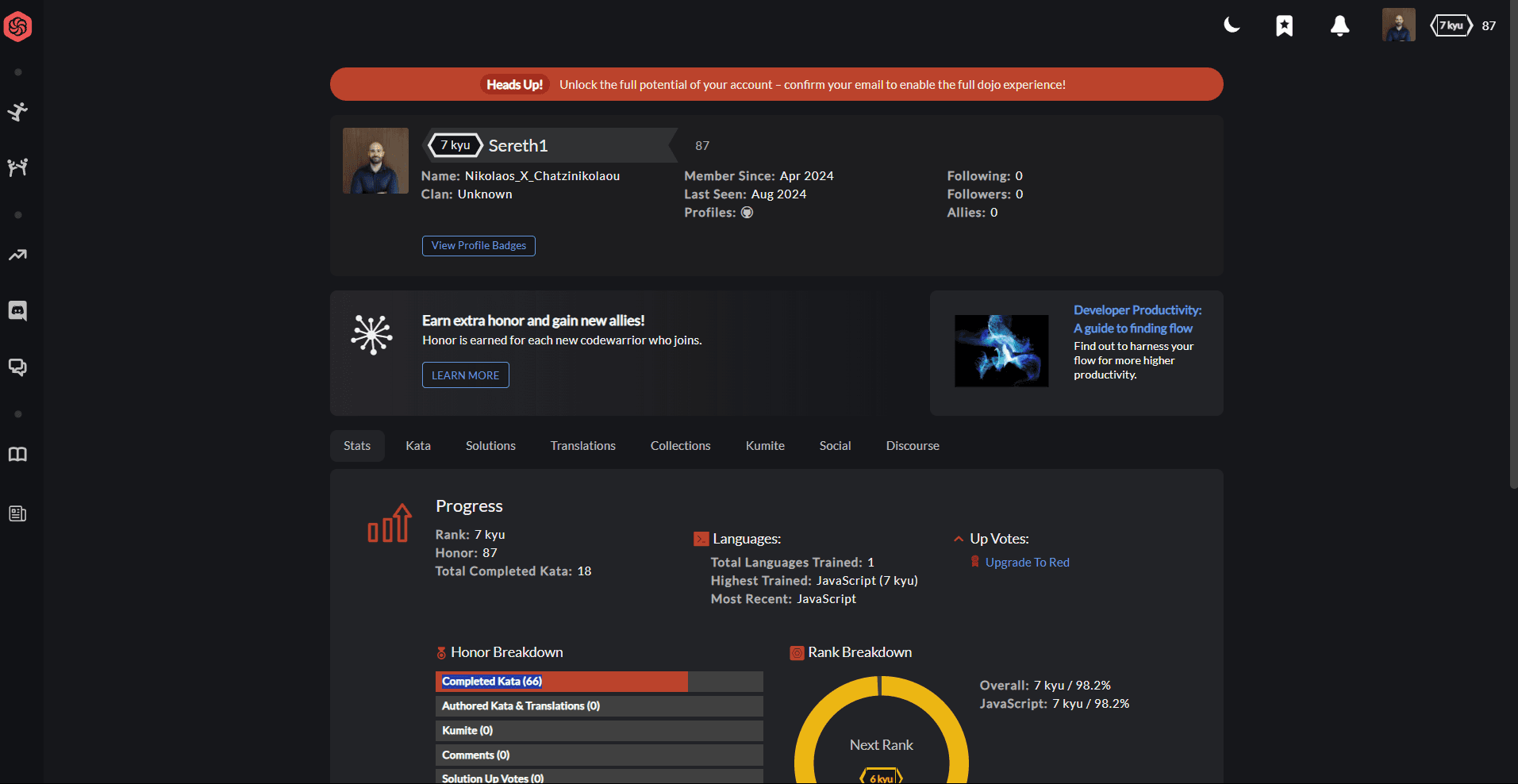This screenshot has height=784, width=1518.
Task: Click the 7 kyu rank badge in header
Action: 1451,25
